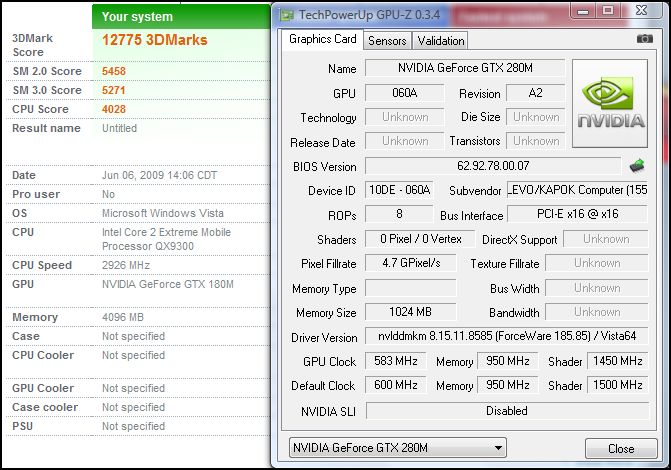This screenshot has height=470, width=671.
Task: Click the Release Date field showing Unknown
Action: point(405,141)
